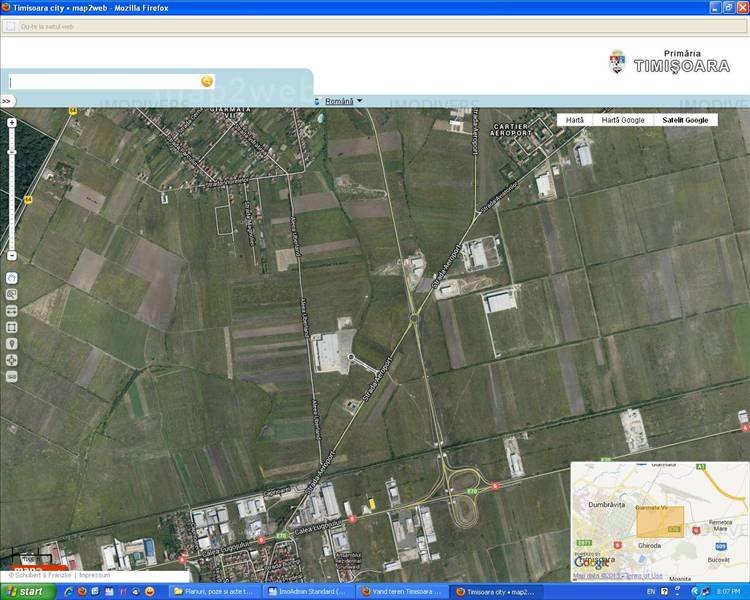Image resolution: width=750 pixels, height=600 pixels.
Task: Open the Windows Start menu
Action: point(24,592)
